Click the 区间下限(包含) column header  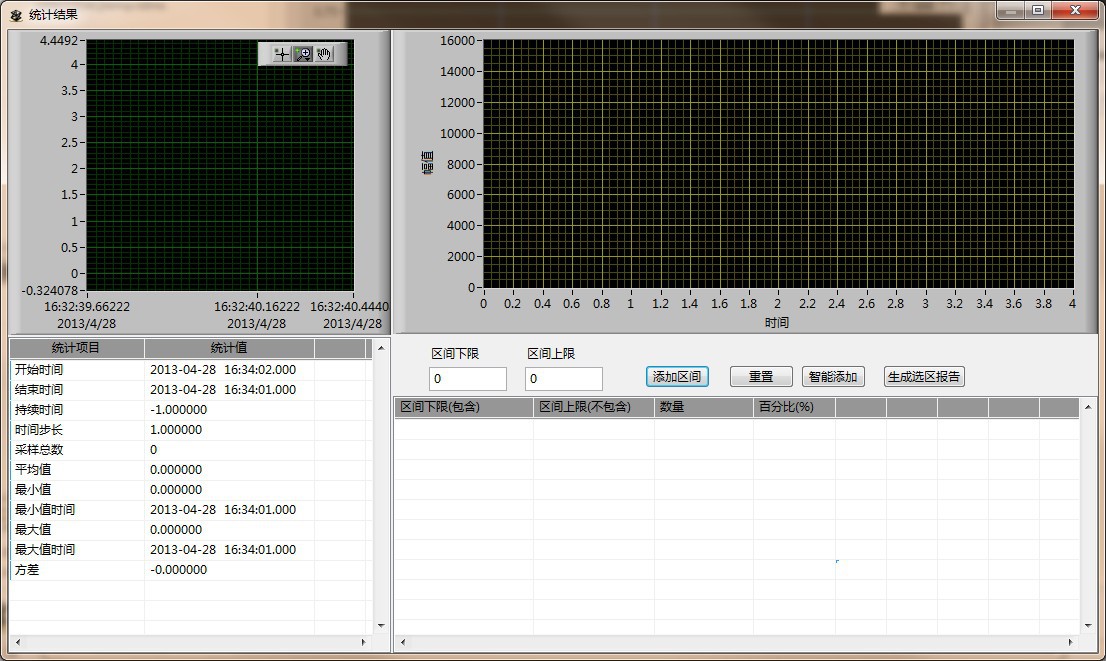click(x=463, y=407)
